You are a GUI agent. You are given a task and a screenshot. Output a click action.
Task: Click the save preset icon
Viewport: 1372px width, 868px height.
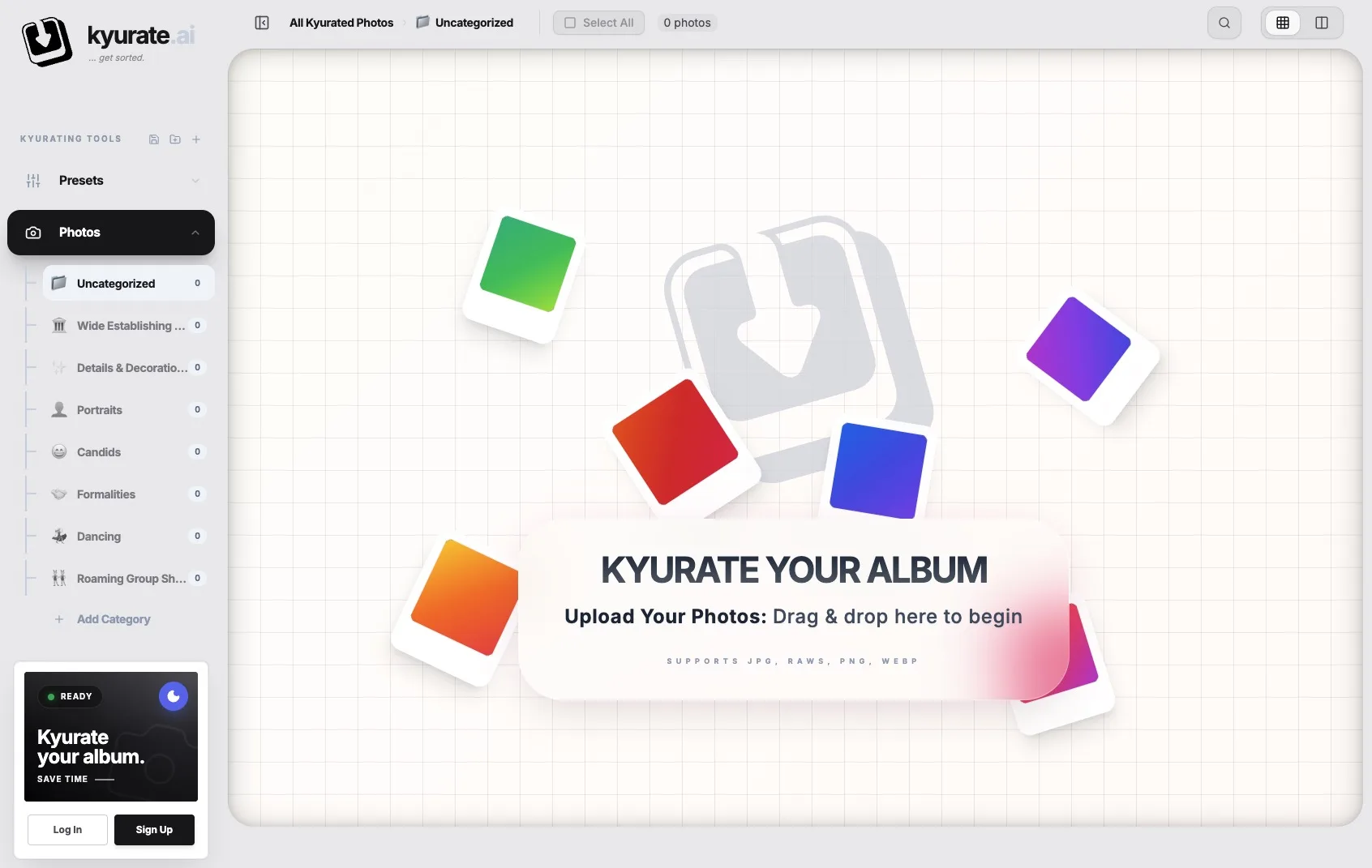coord(154,139)
